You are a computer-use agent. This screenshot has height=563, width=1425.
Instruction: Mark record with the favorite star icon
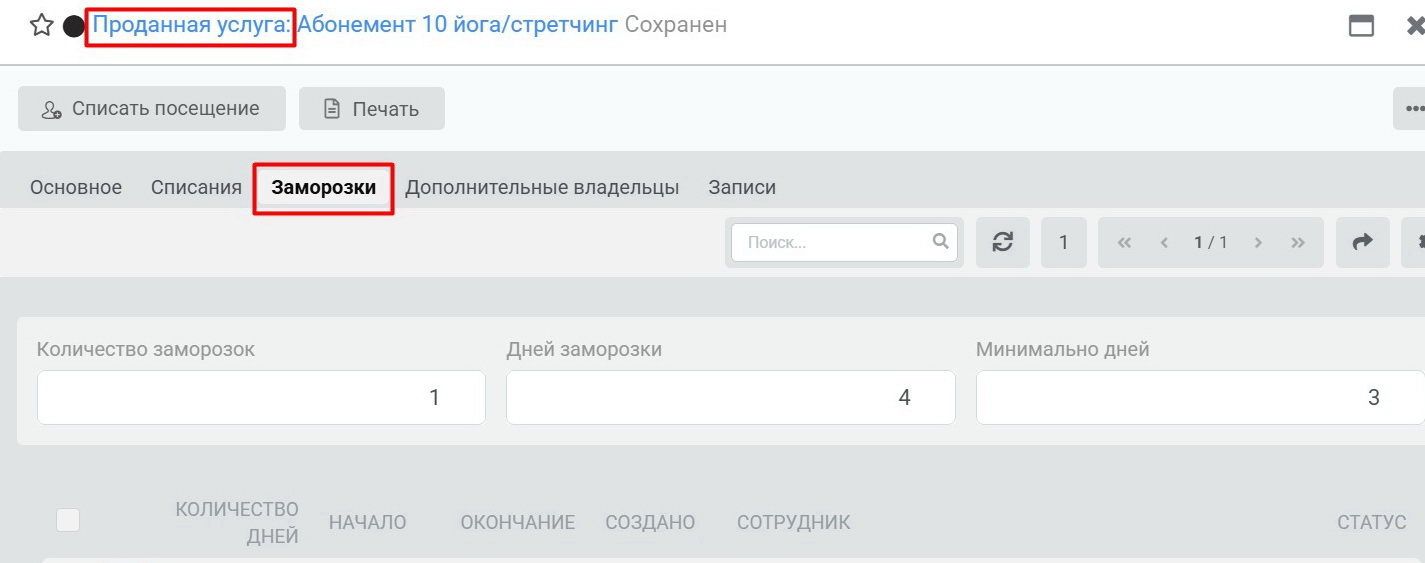tap(41, 26)
